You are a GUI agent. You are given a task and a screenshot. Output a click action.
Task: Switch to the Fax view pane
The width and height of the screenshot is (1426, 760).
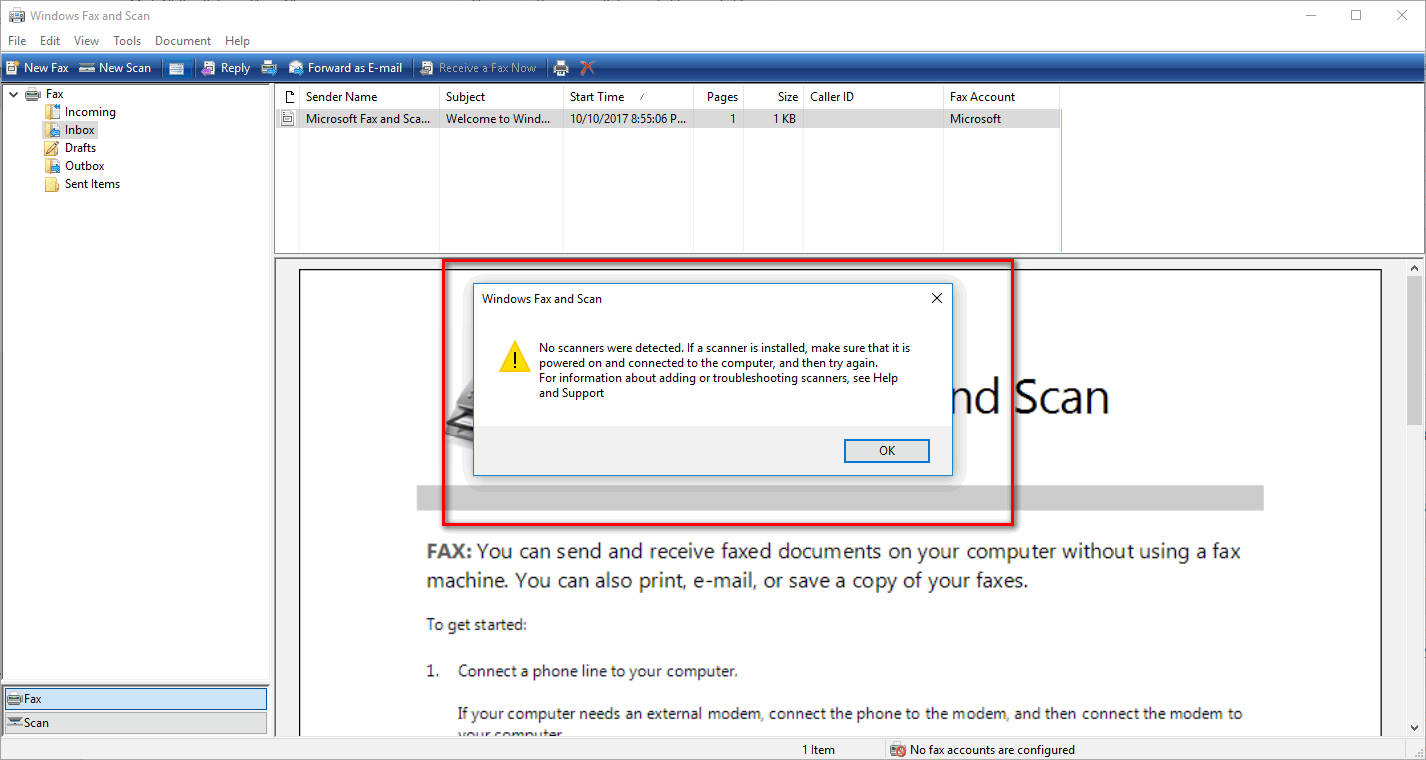(136, 699)
